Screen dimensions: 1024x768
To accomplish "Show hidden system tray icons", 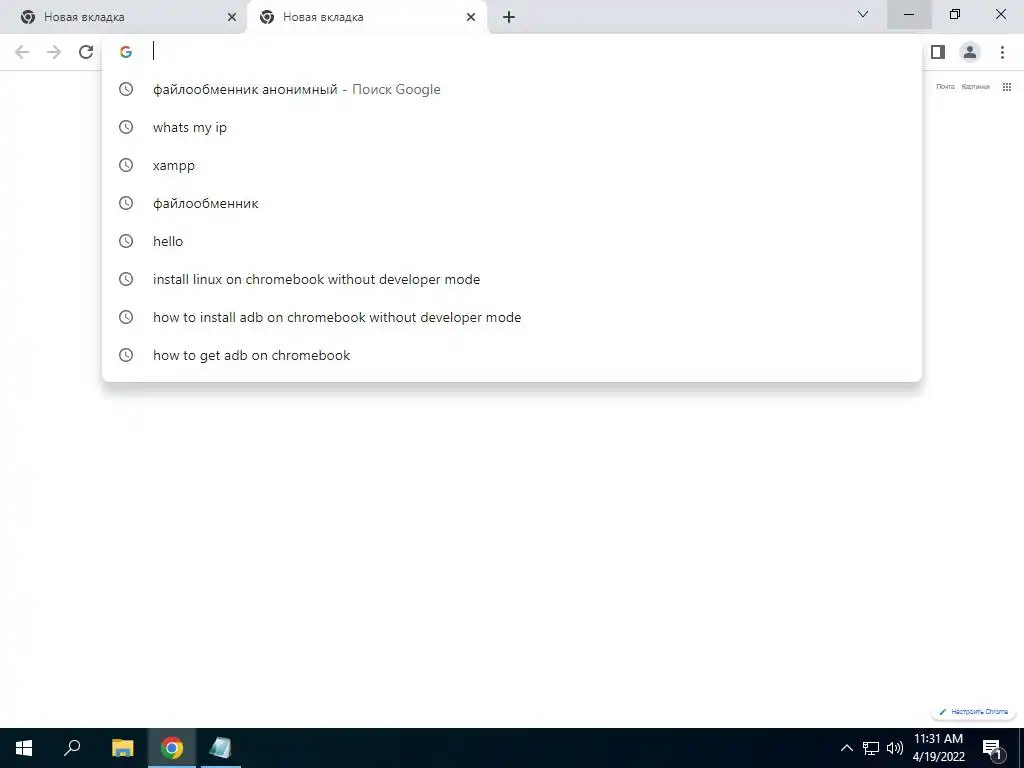I will coord(846,748).
